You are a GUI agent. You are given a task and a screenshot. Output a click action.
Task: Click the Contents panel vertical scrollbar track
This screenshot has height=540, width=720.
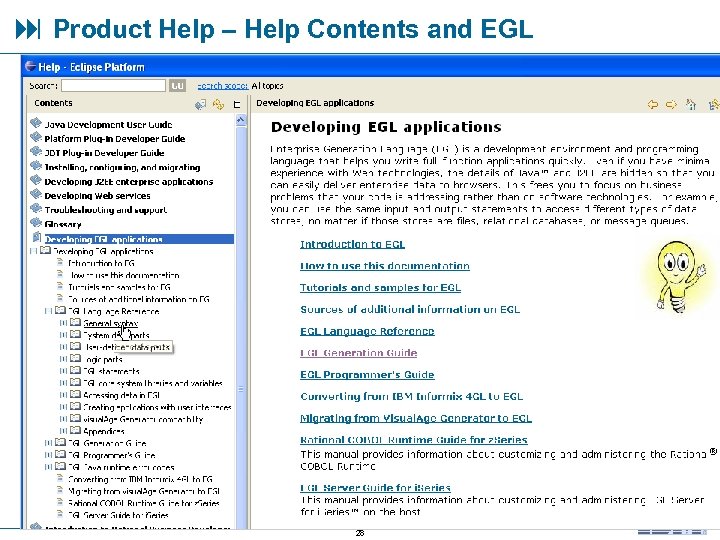tap(241, 321)
